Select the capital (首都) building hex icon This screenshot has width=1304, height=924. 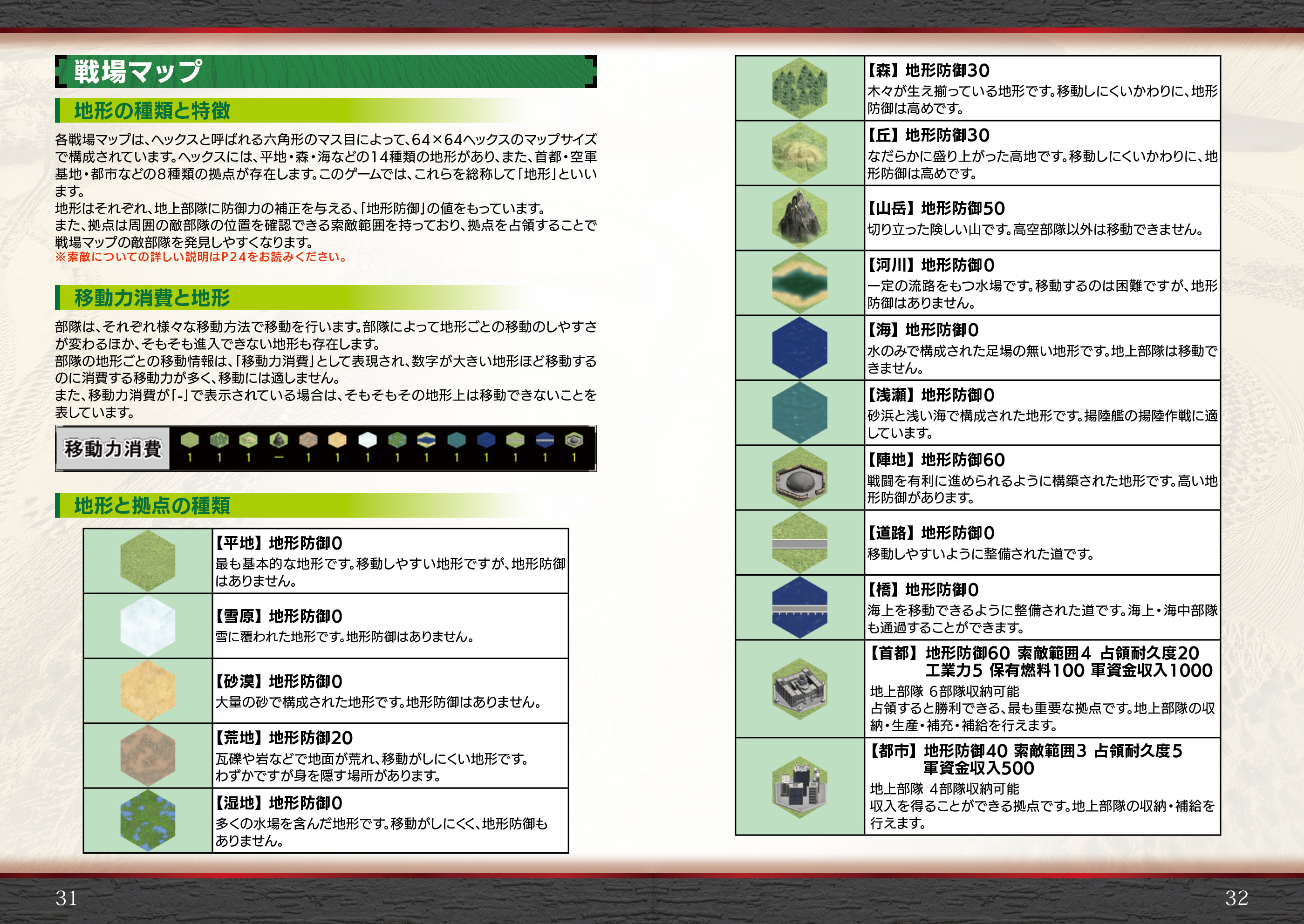point(799,689)
